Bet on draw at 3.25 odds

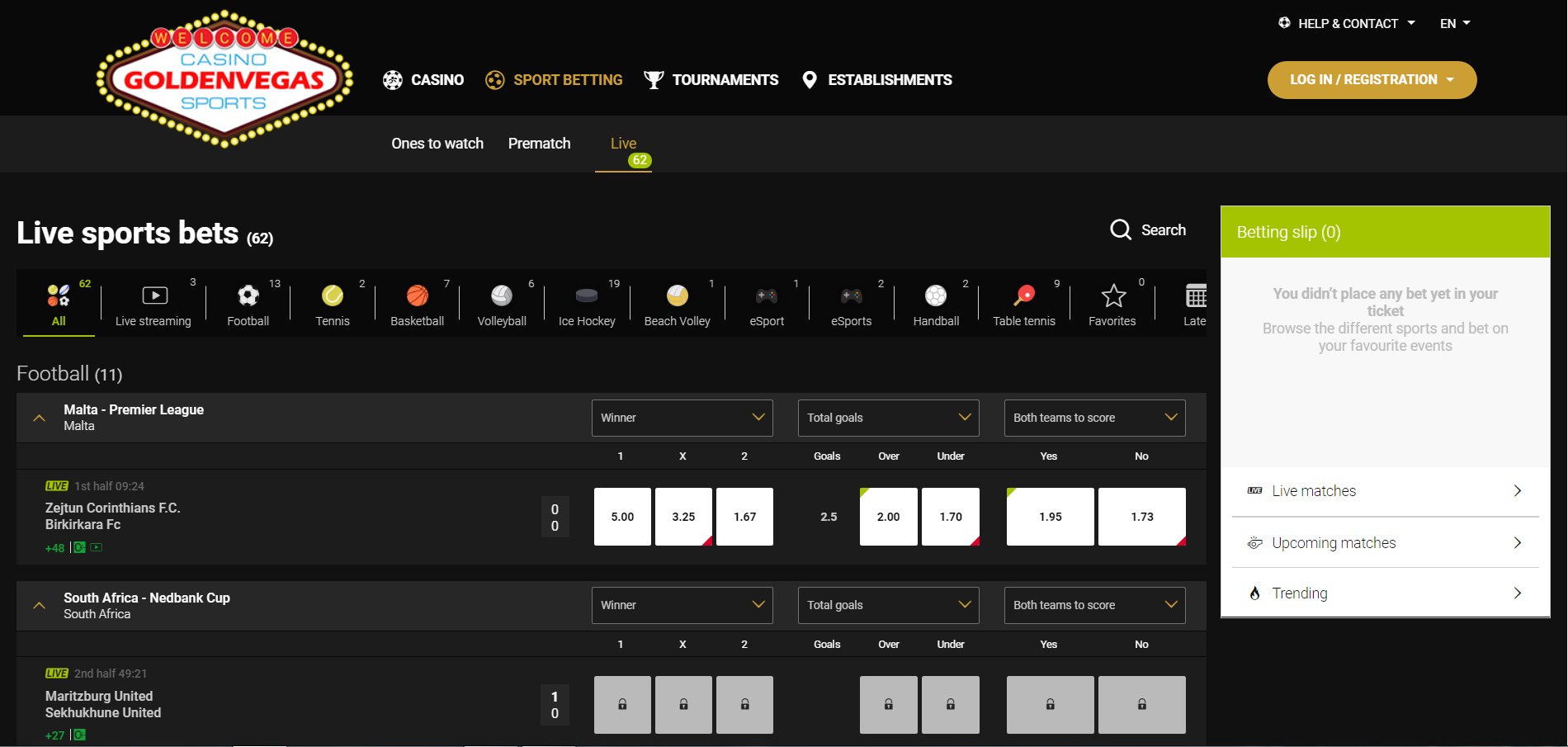[683, 517]
